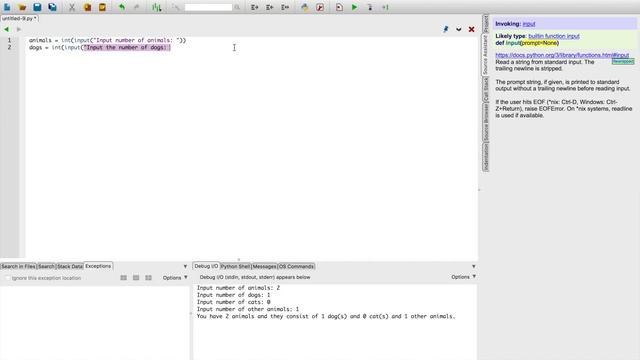The height and width of the screenshot is (360, 640).
Task: Switch to the Search in Files tab
Action: pyautogui.click(x=18, y=267)
